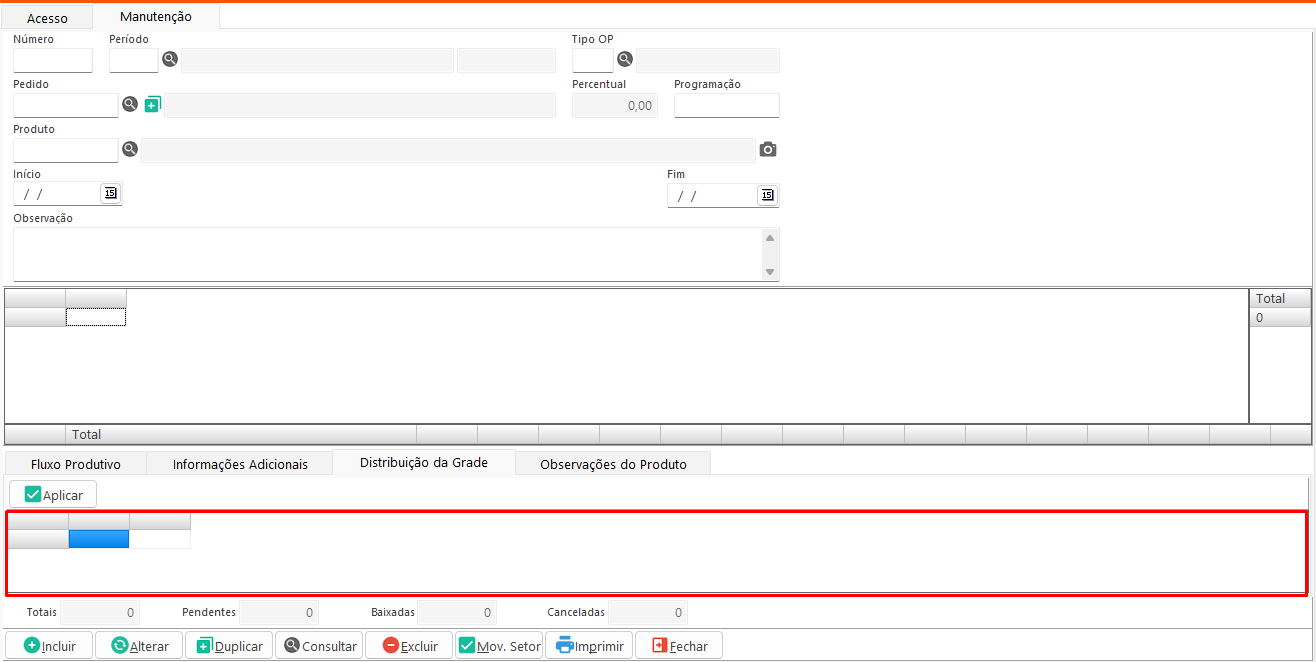Screen dimensions: 1316x662
Task: Select the highlighted blue grid cell
Action: click(x=99, y=539)
